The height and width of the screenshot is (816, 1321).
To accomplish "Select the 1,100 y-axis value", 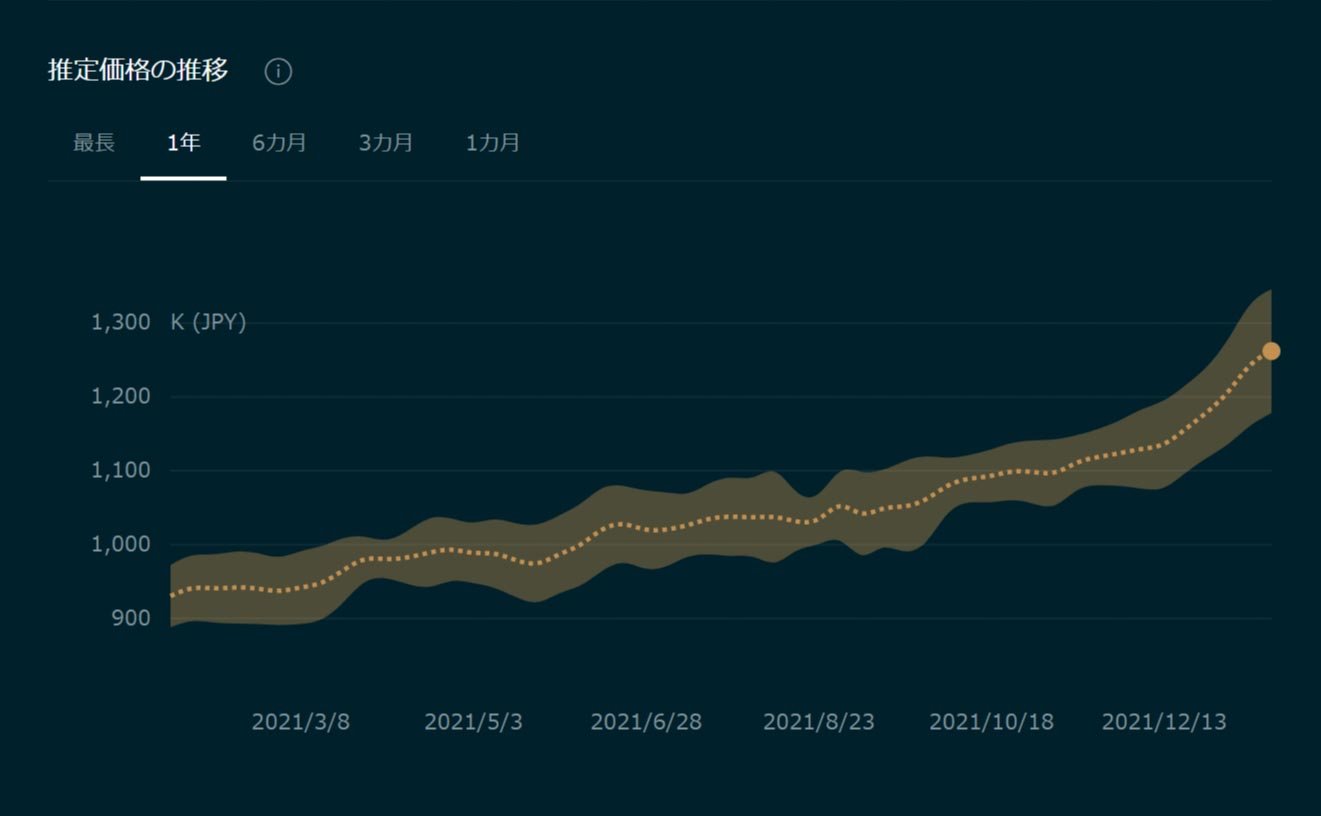I will 121,470.
